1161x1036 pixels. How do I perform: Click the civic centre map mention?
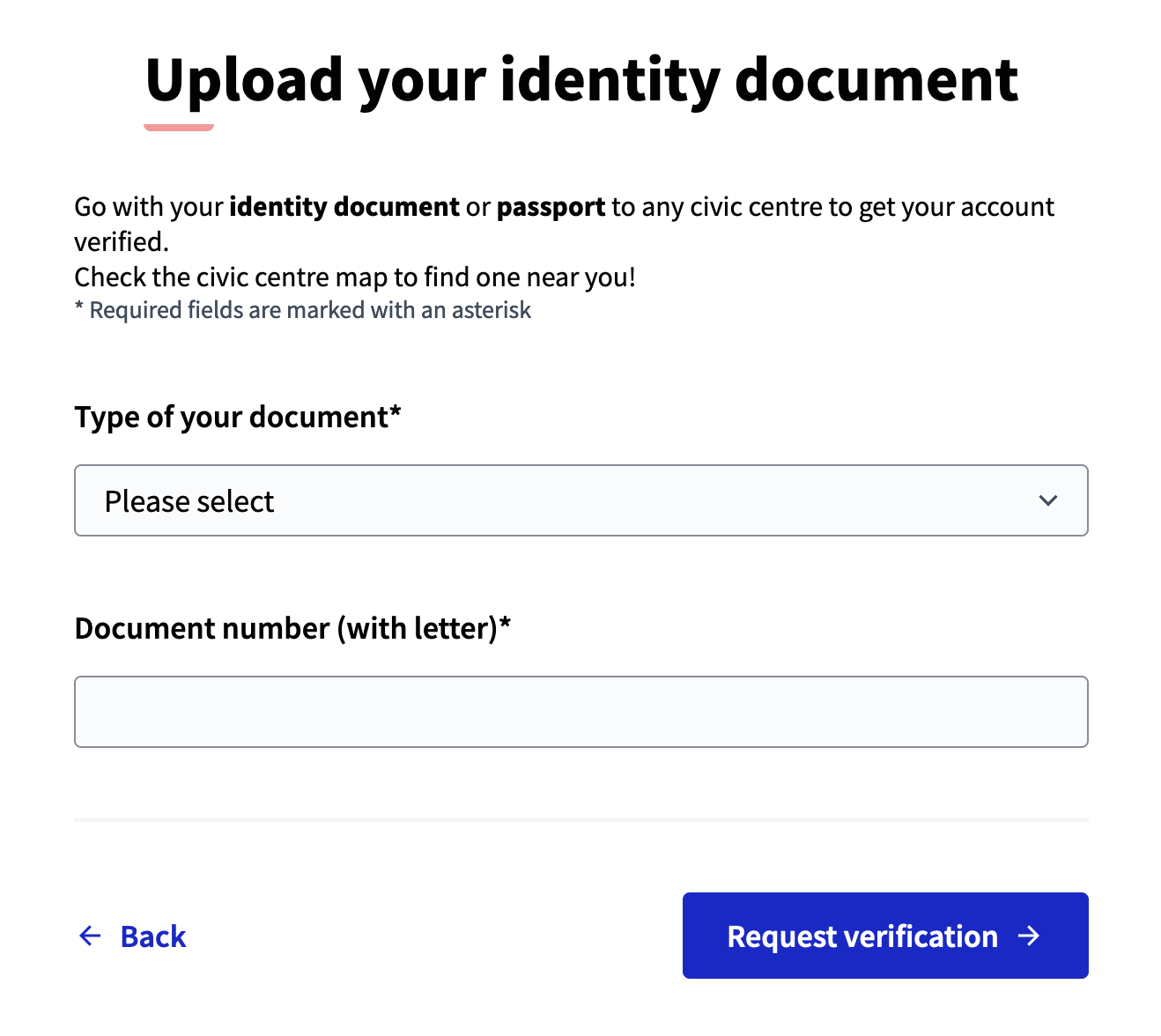[356, 276]
